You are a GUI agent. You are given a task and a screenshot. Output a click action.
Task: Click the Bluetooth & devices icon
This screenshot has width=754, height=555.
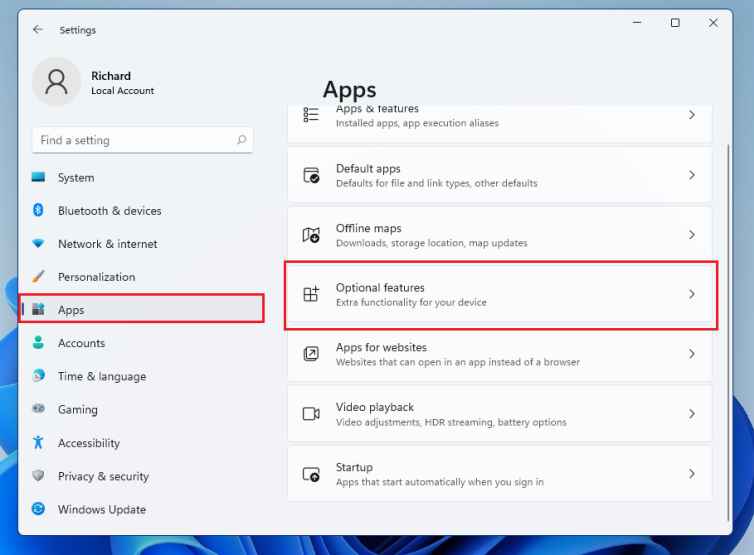(39, 210)
